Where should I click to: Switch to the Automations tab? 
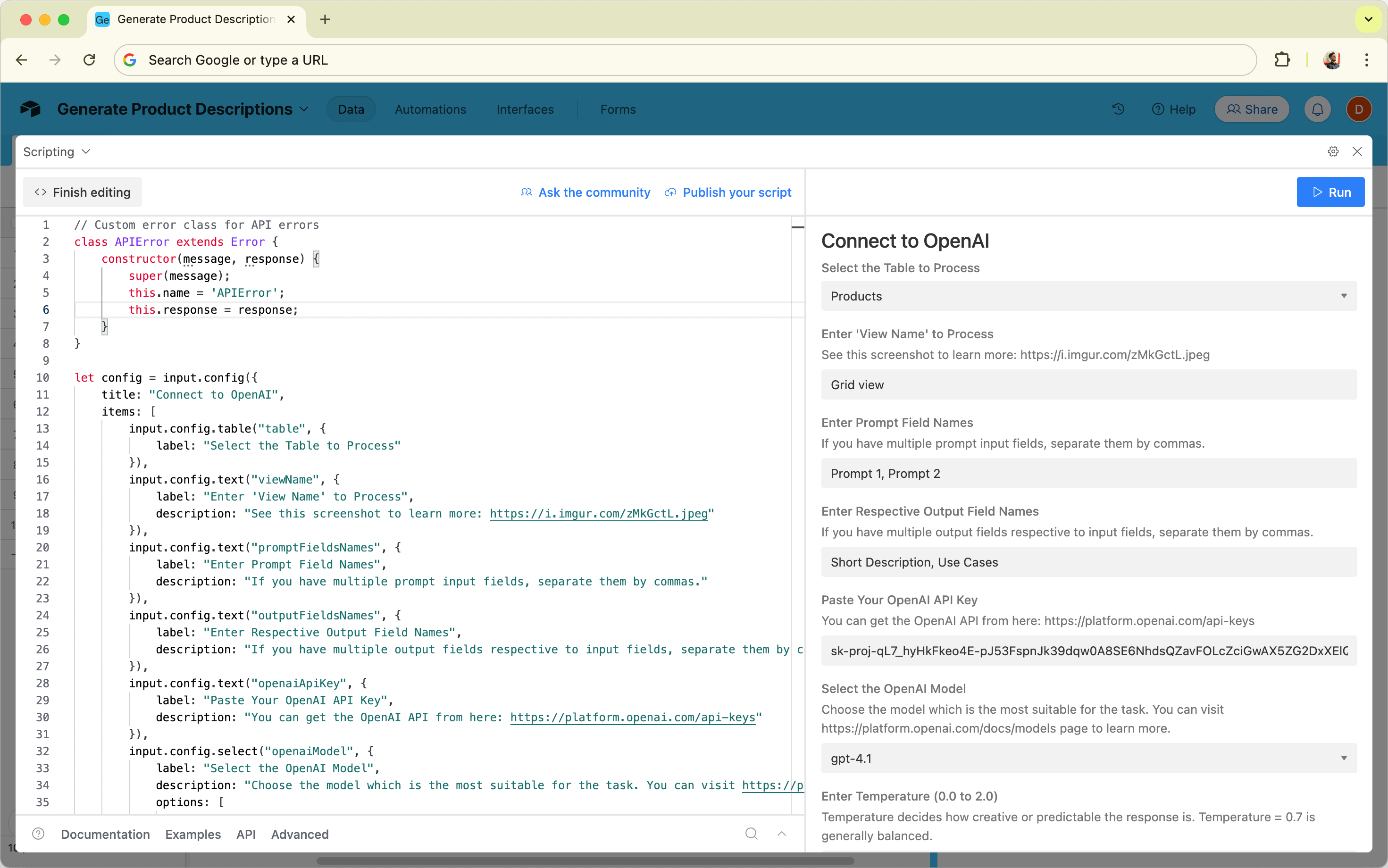tap(430, 109)
